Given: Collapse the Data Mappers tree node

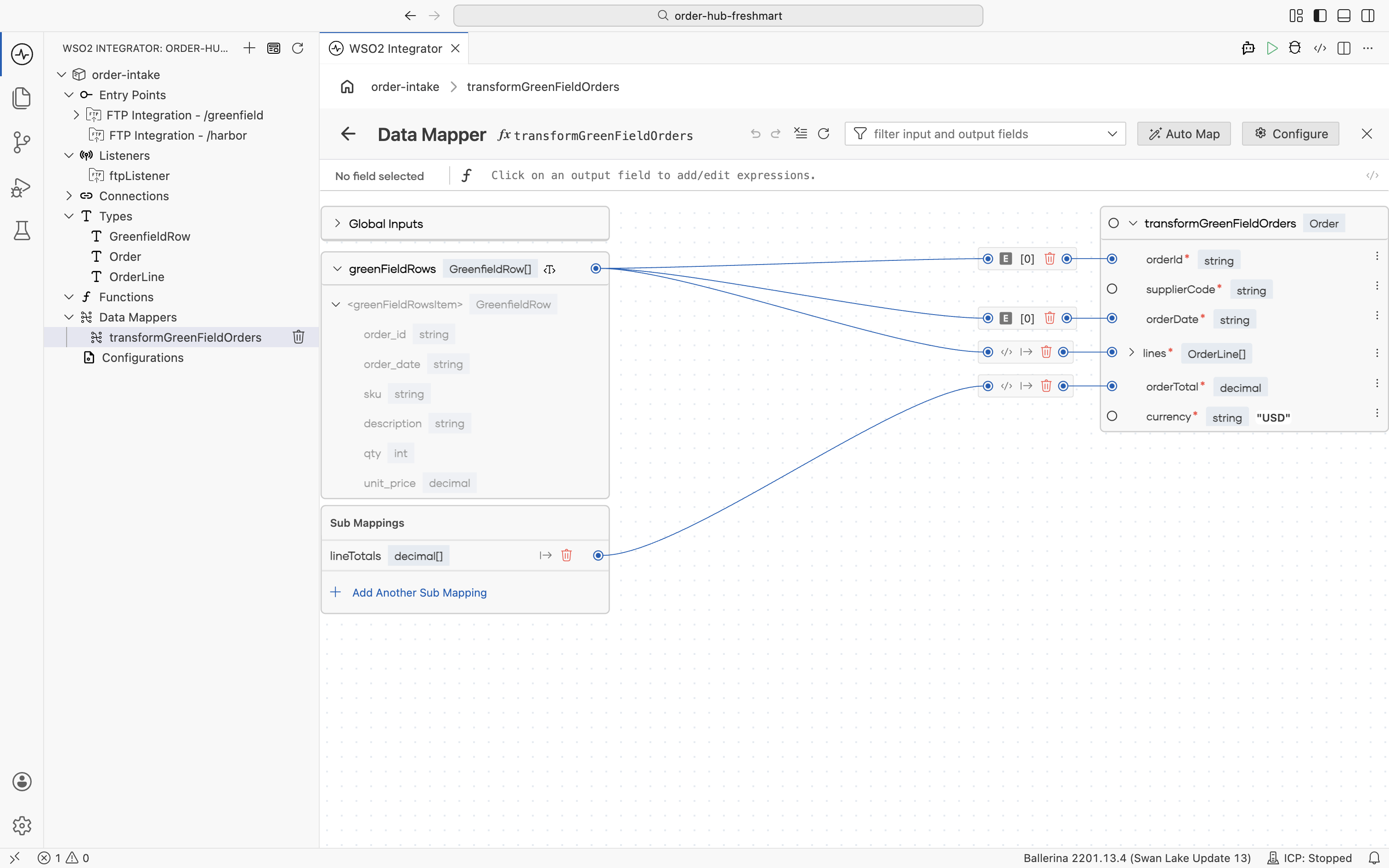Looking at the screenshot, I should pos(69,317).
